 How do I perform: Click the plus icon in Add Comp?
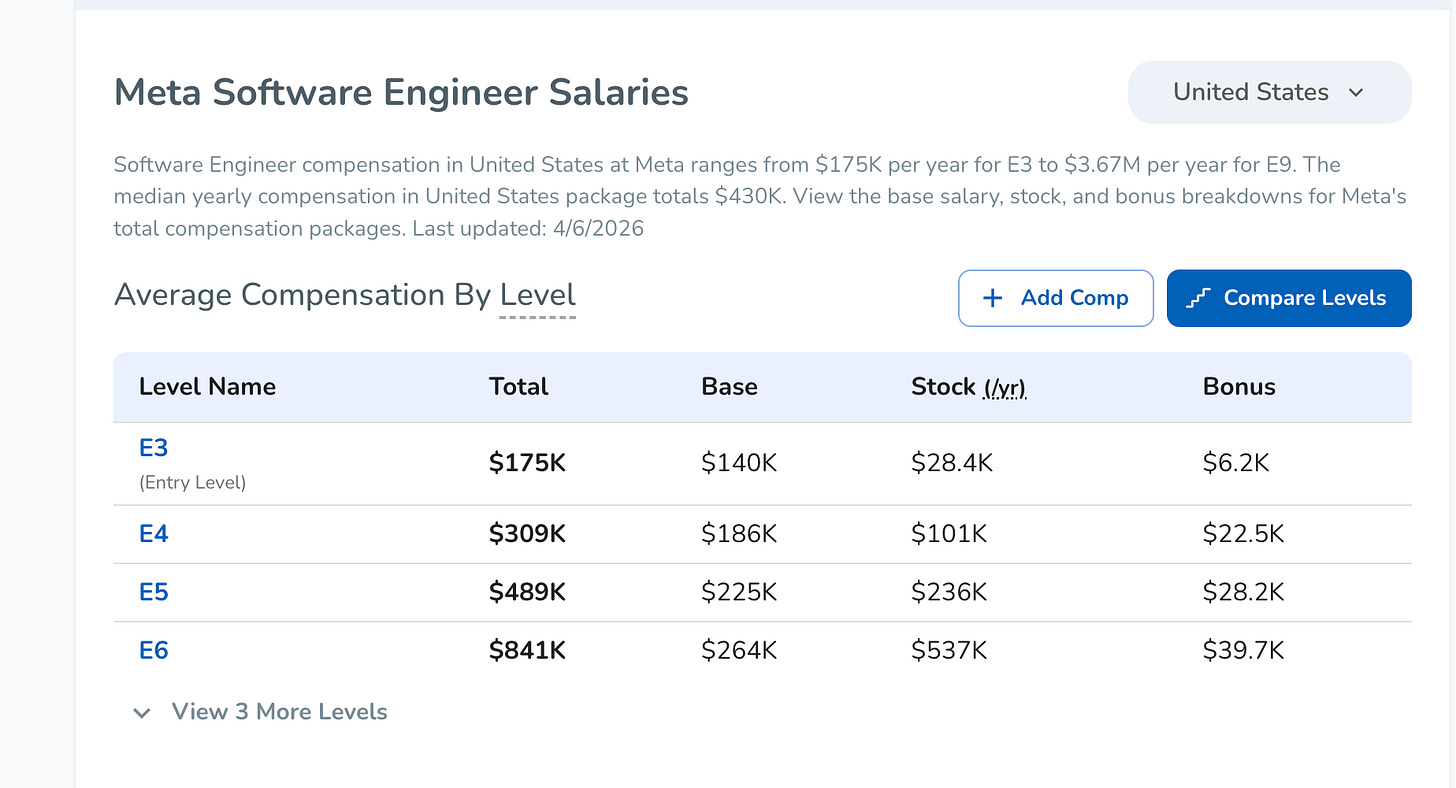point(992,298)
